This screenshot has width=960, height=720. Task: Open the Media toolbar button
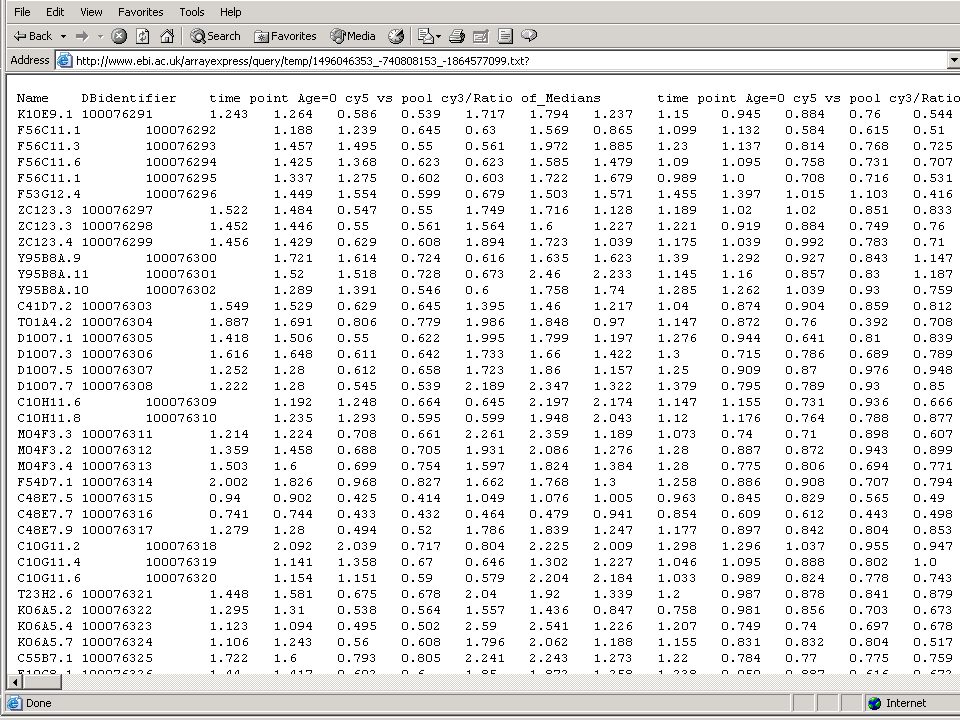point(353,36)
